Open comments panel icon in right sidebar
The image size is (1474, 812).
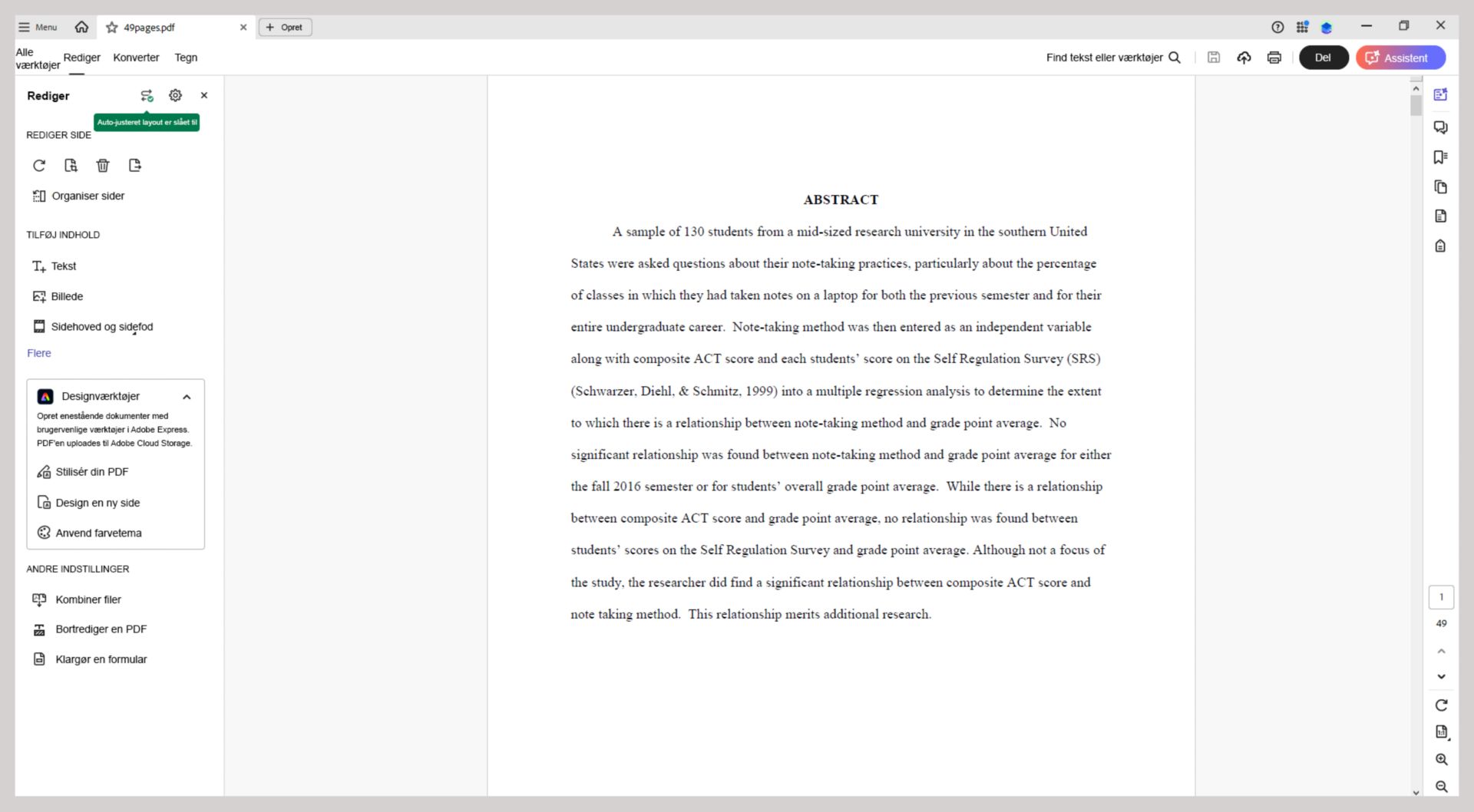[x=1441, y=127]
